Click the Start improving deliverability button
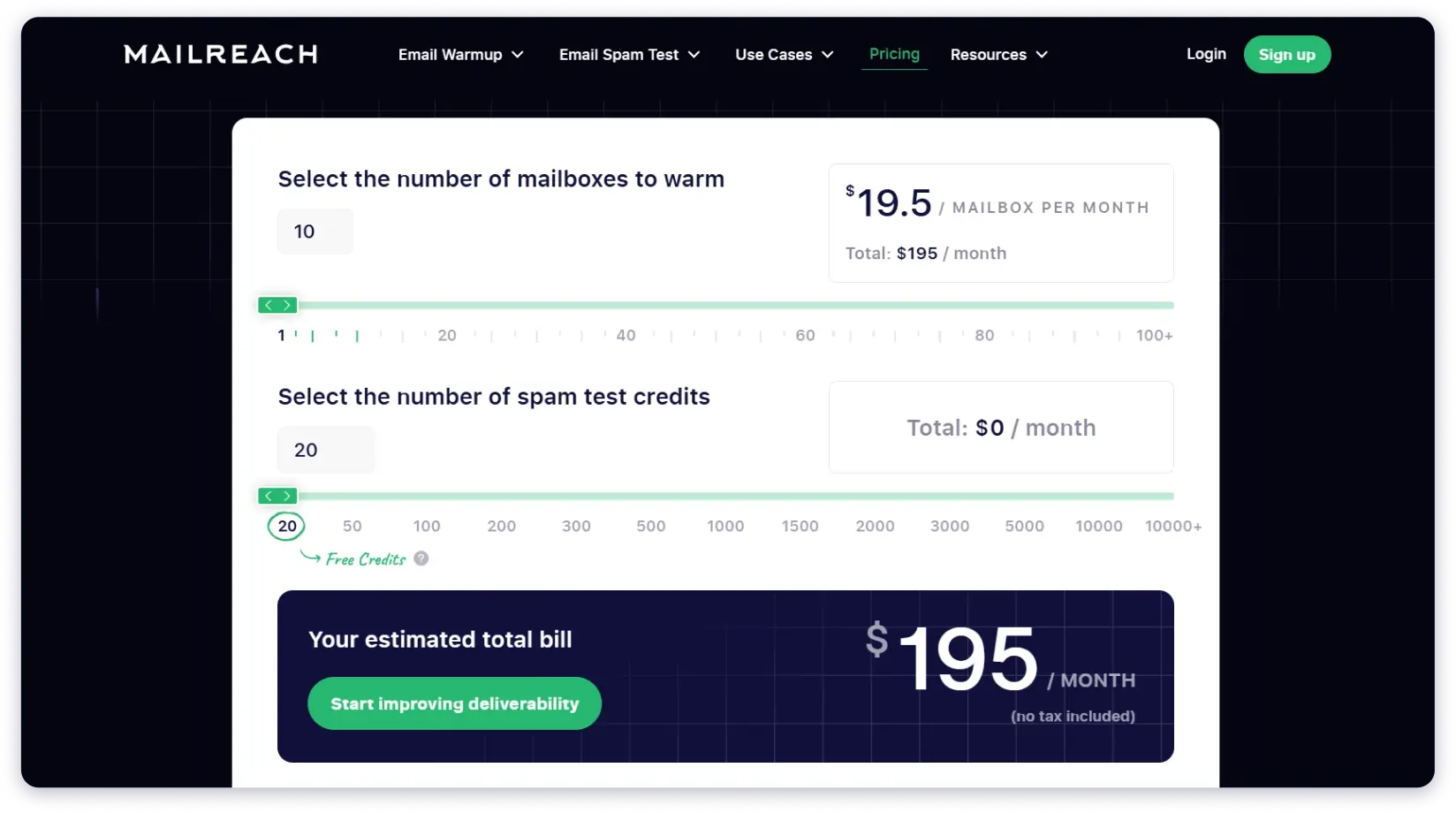The image size is (1456, 813). pos(454,703)
